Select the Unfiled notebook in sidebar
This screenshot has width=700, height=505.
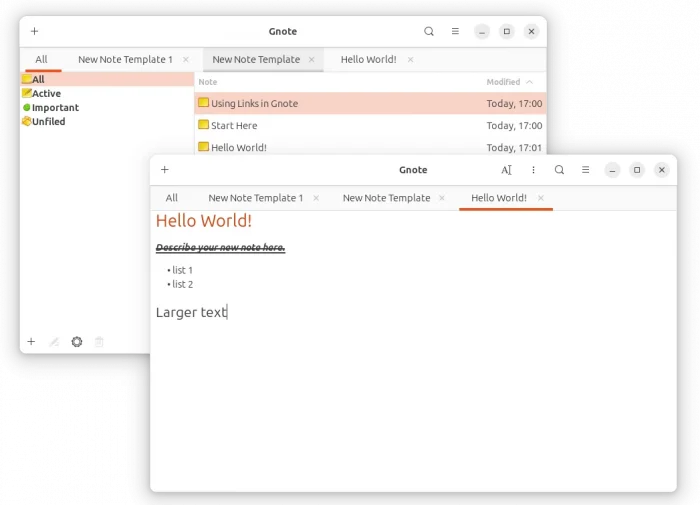(48, 122)
